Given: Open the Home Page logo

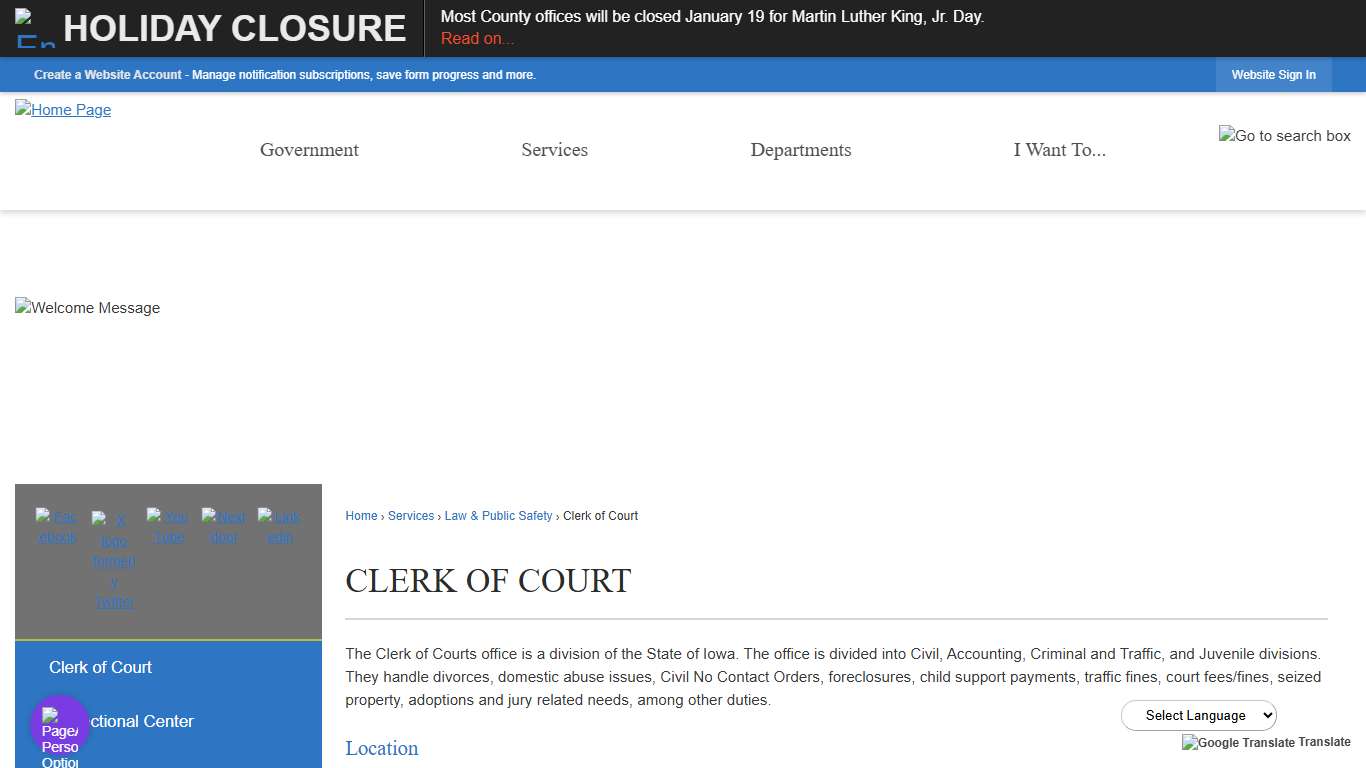Looking at the screenshot, I should [62, 110].
